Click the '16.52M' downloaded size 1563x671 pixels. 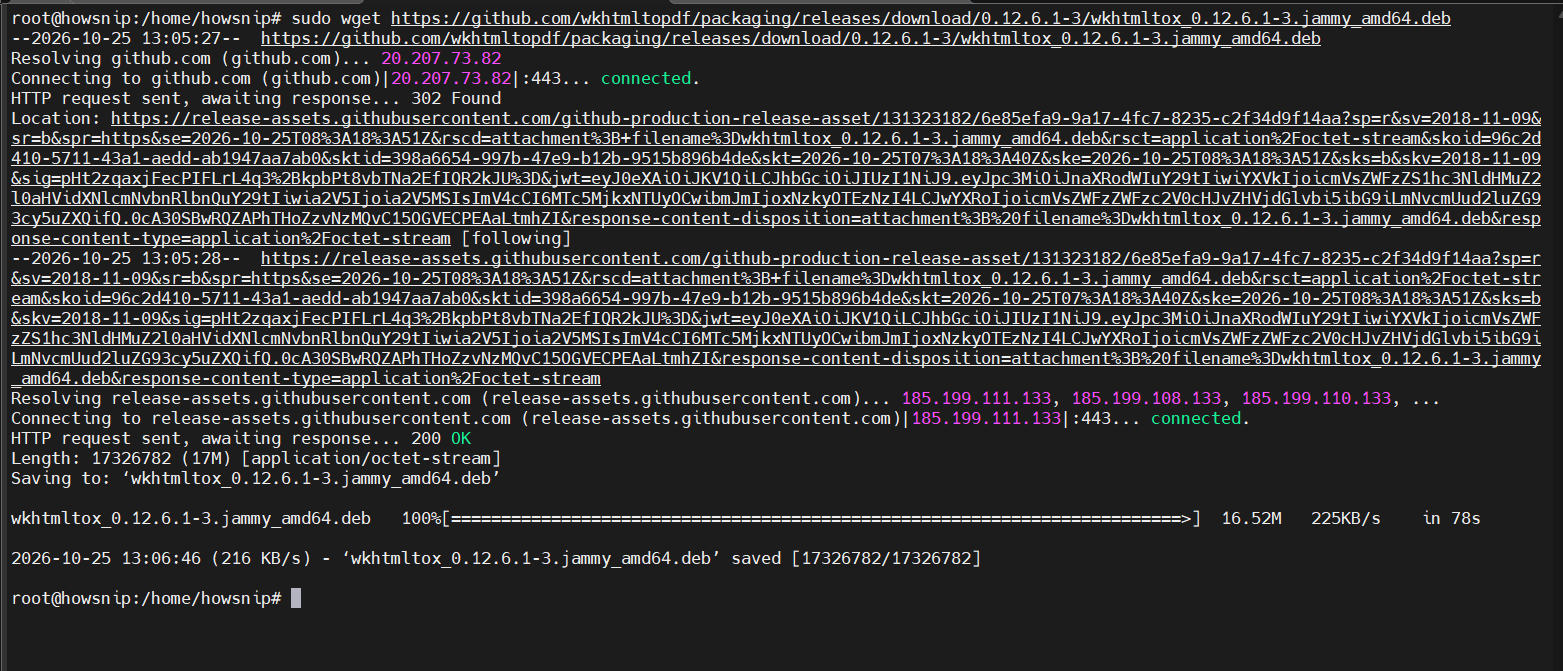(1251, 518)
